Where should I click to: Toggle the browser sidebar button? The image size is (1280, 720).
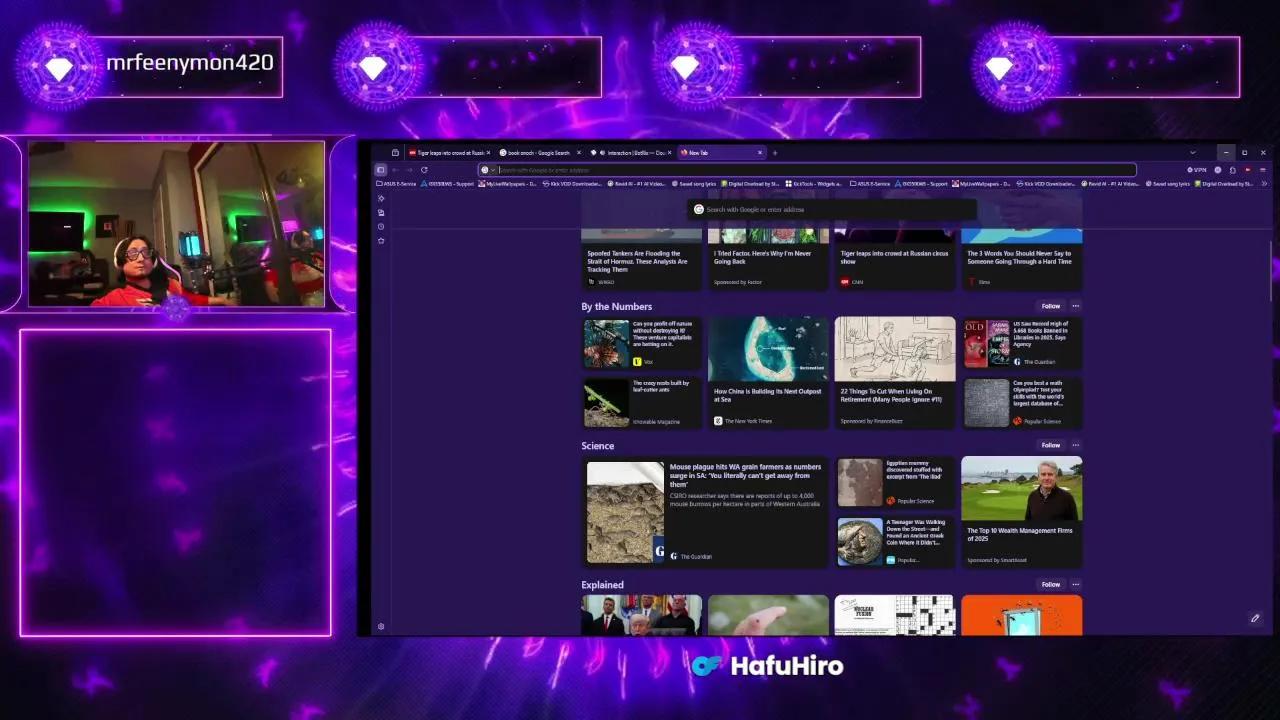click(380, 170)
